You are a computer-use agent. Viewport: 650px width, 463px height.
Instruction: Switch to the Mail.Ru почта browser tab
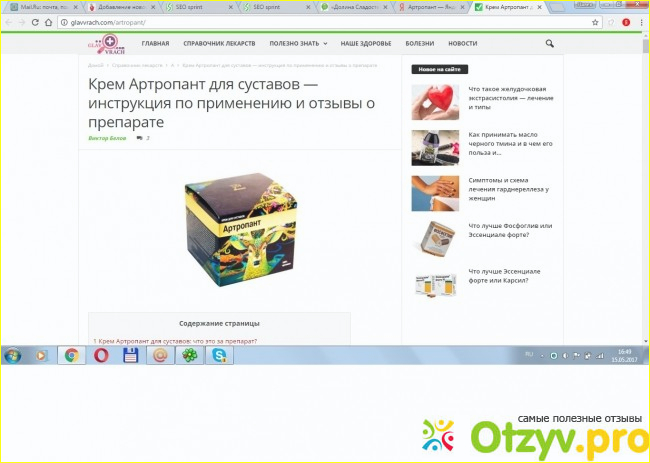click(x=42, y=7)
